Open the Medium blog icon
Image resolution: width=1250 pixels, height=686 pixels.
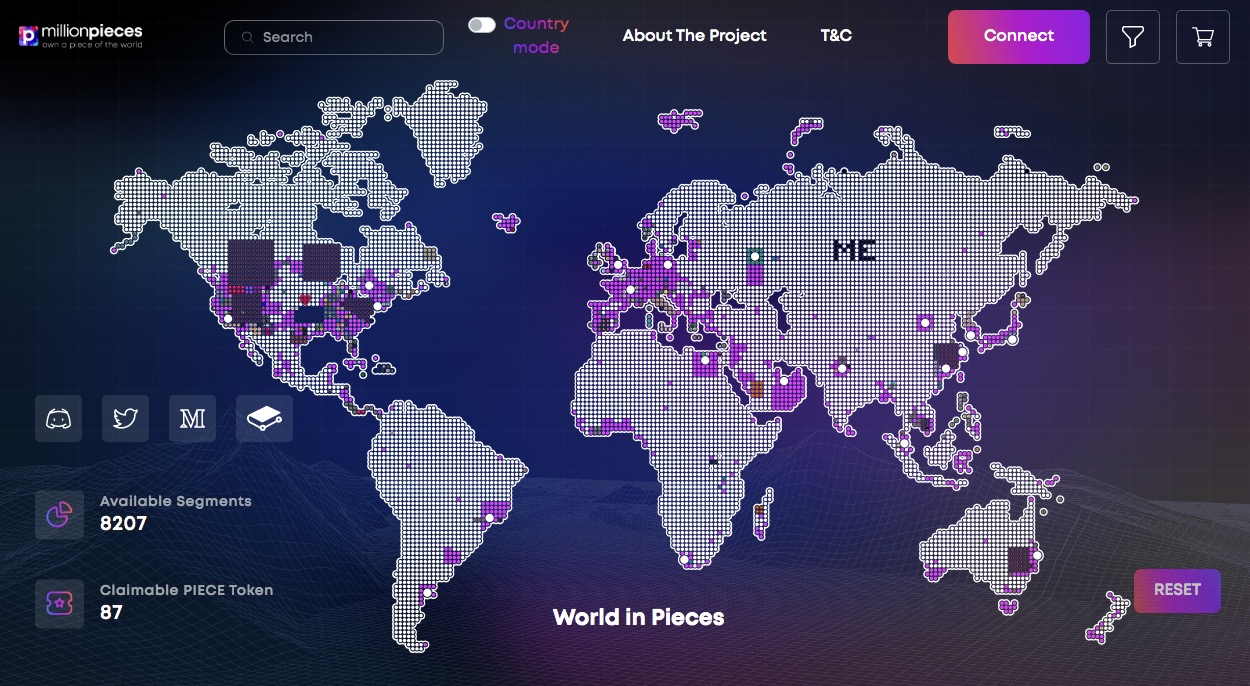192,418
